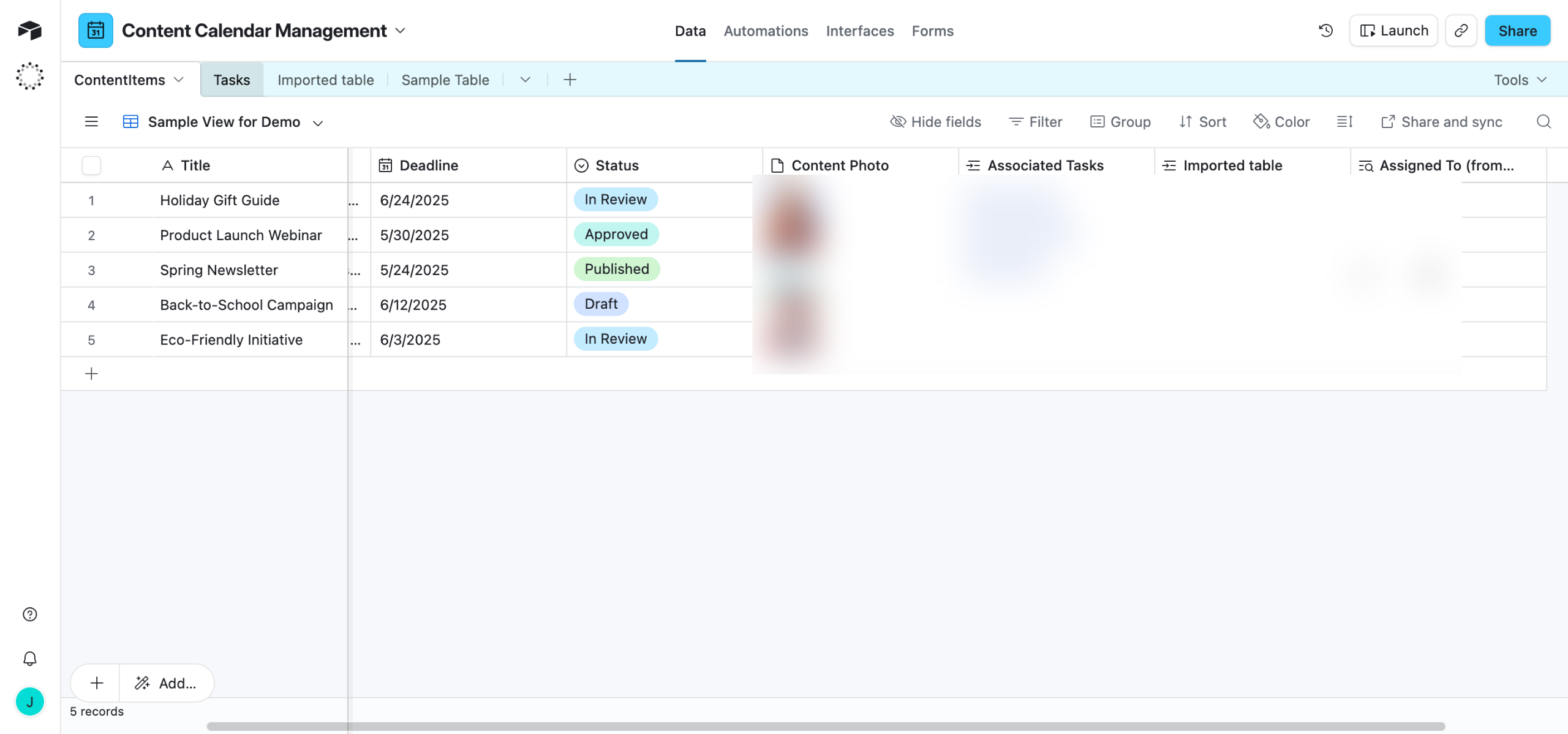Toggle the views sidebar hamburger icon

pos(91,122)
